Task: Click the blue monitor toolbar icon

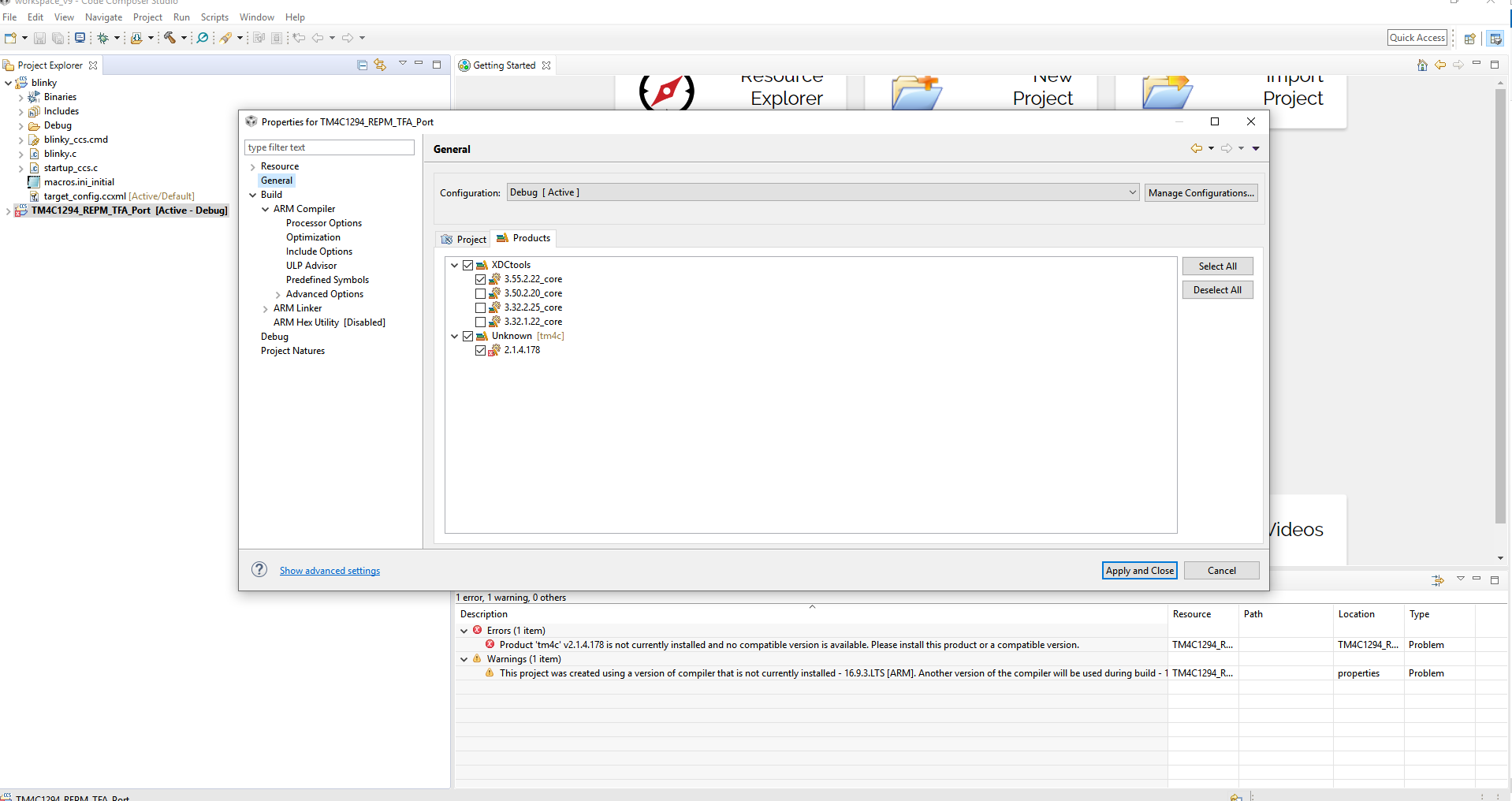Action: pos(80,38)
